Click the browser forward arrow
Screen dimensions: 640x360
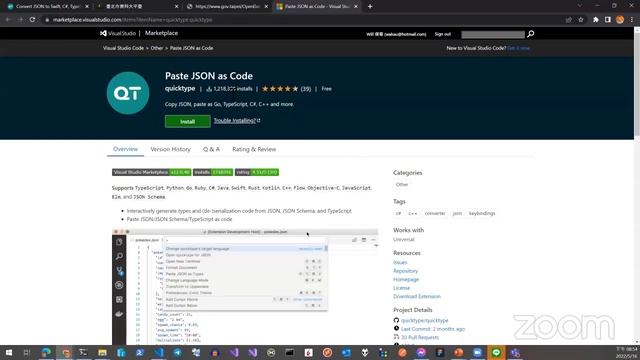pos(20,20)
